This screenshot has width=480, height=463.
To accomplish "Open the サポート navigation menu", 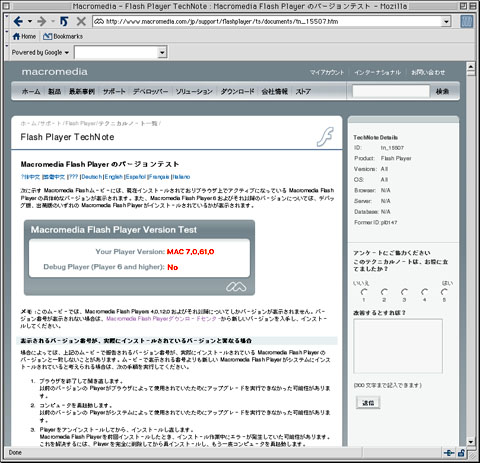I will (x=114, y=91).
